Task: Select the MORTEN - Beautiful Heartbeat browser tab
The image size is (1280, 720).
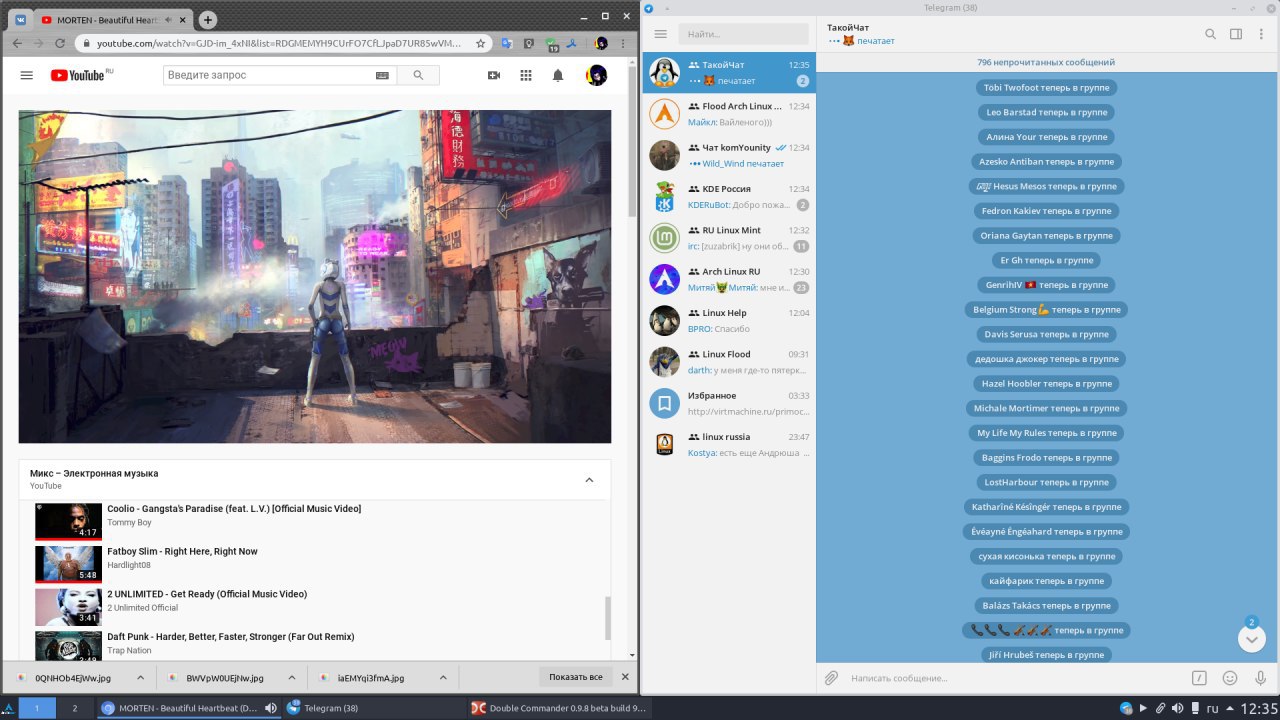Action: (x=113, y=19)
